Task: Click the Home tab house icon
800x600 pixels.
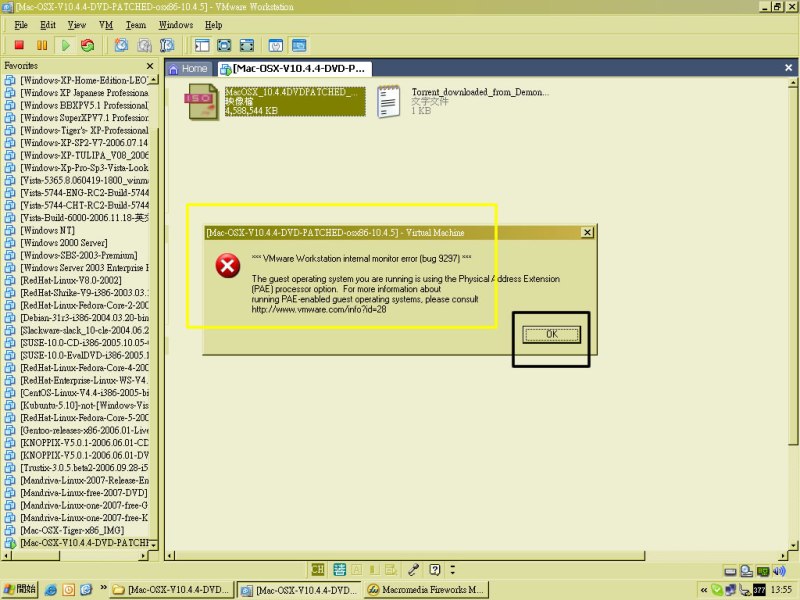Action: (x=173, y=69)
